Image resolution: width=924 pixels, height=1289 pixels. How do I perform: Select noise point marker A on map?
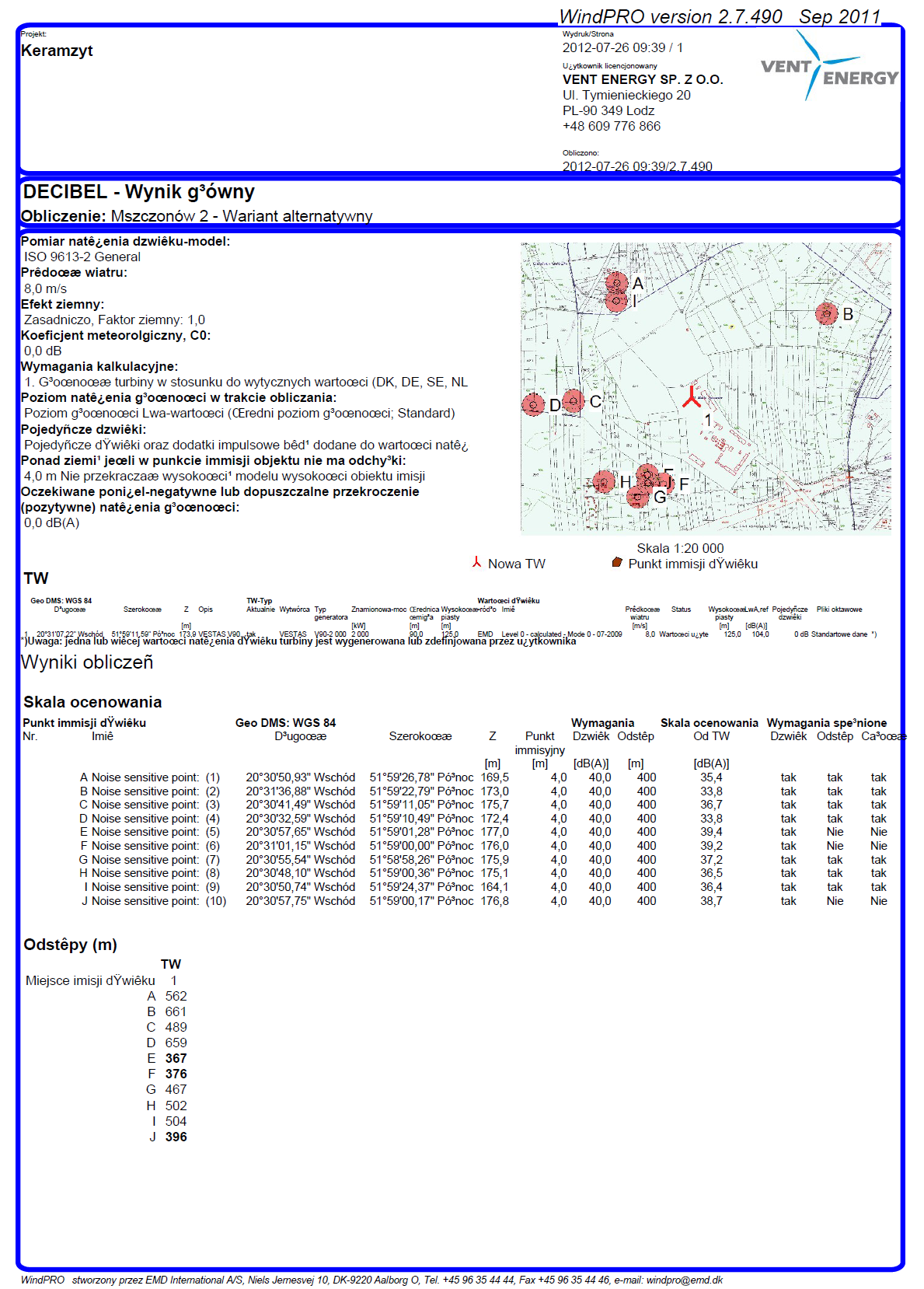point(617,282)
